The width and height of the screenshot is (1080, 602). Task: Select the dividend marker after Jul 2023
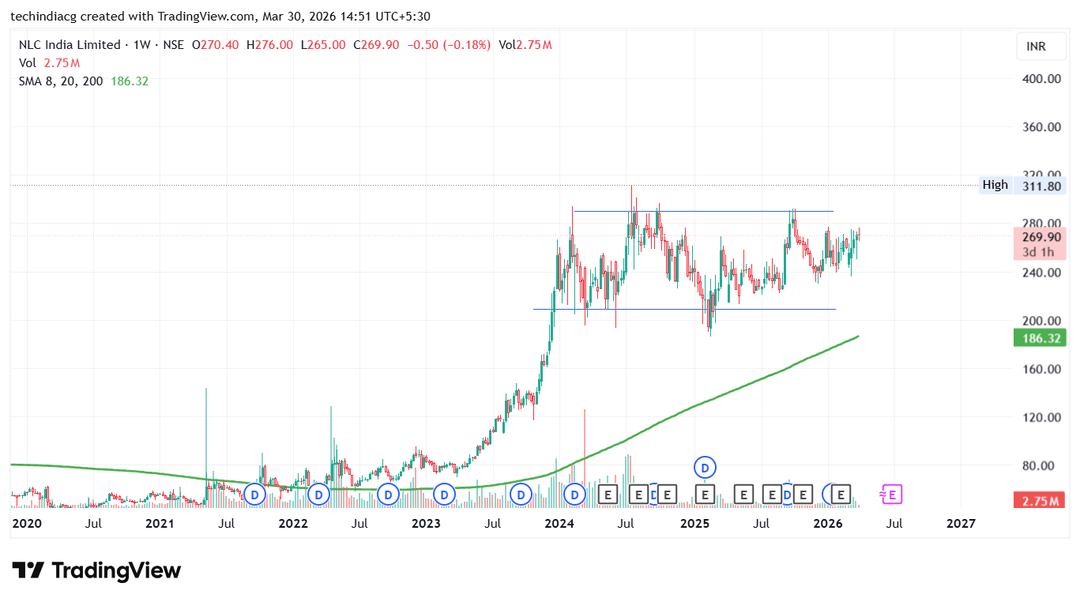pyautogui.click(x=521, y=495)
